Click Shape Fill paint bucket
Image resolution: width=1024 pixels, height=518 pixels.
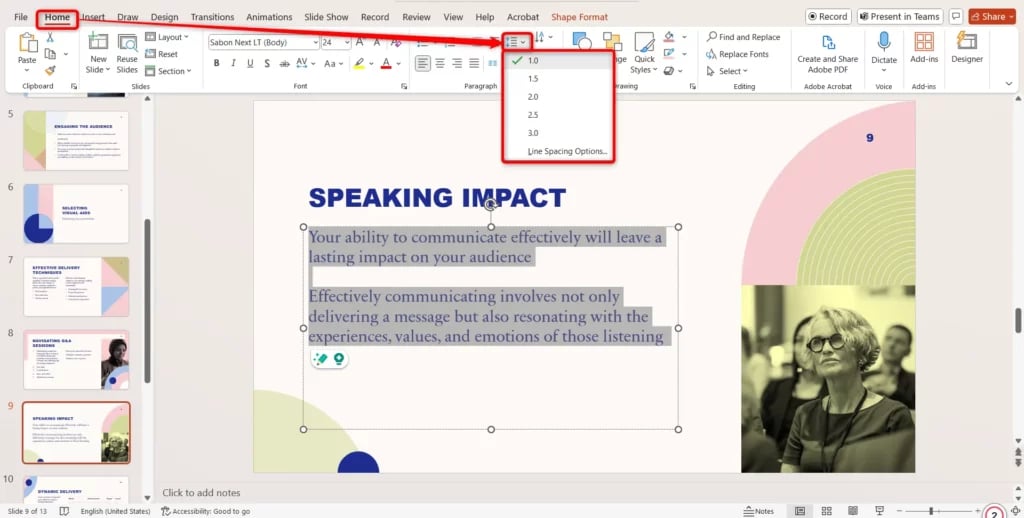click(x=669, y=37)
